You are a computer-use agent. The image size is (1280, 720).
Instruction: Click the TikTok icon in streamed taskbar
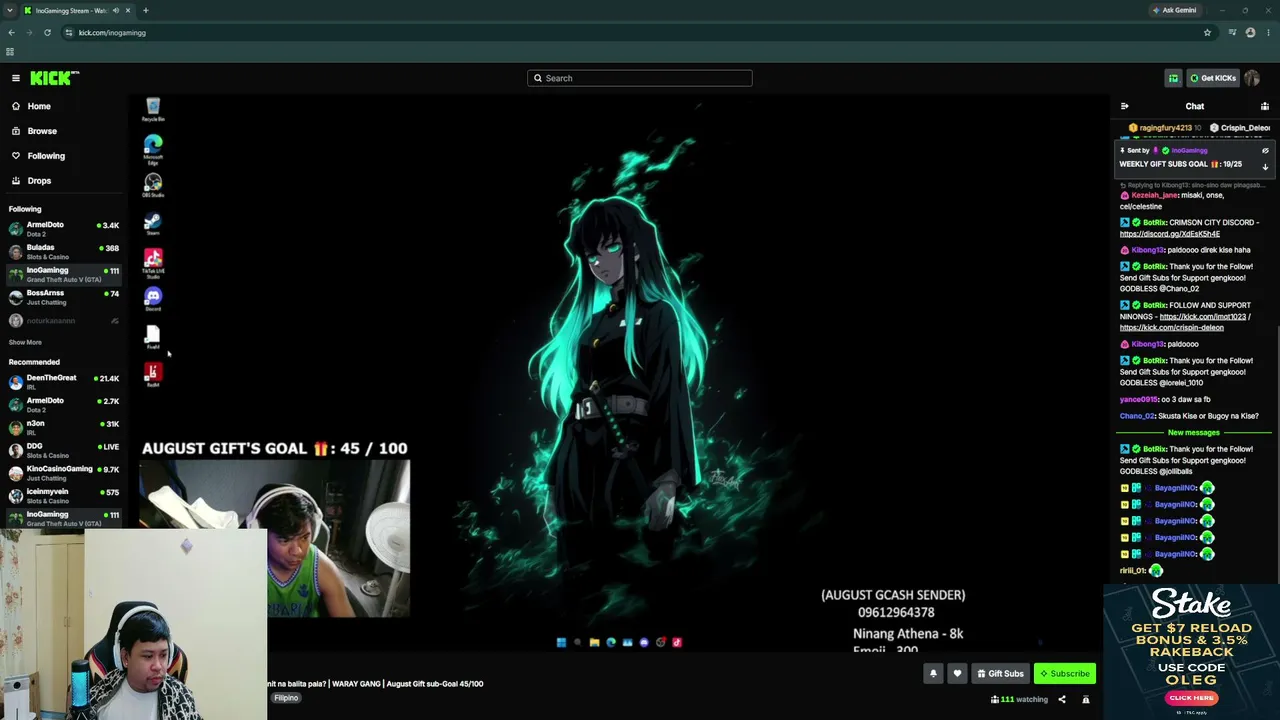[x=677, y=642]
